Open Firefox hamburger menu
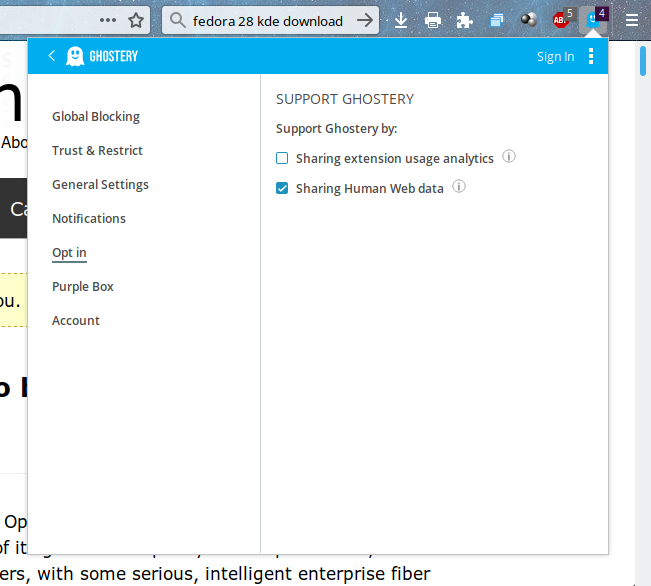This screenshot has width=651, height=586. click(x=631, y=20)
